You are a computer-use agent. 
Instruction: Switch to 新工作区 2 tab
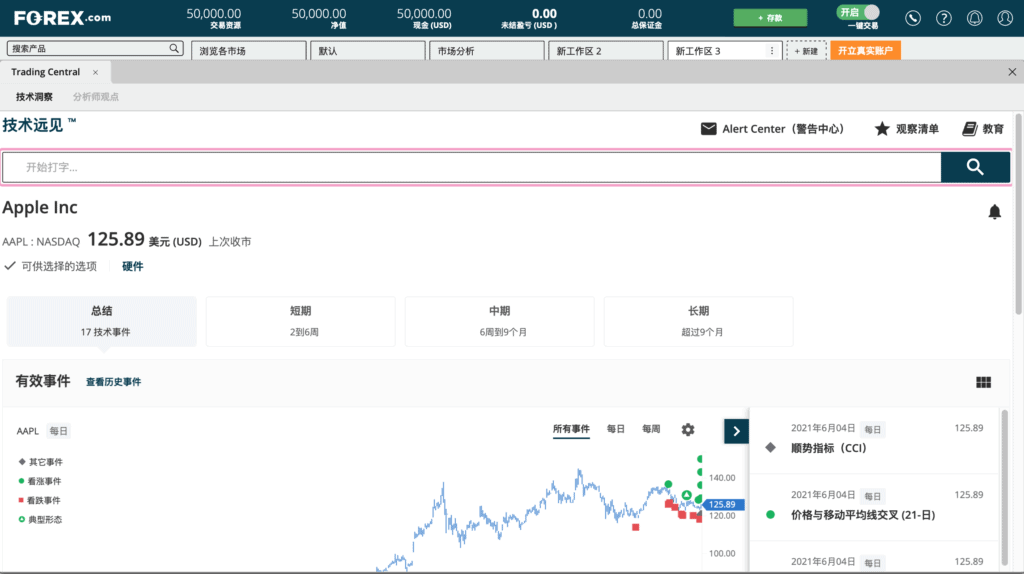(605, 51)
